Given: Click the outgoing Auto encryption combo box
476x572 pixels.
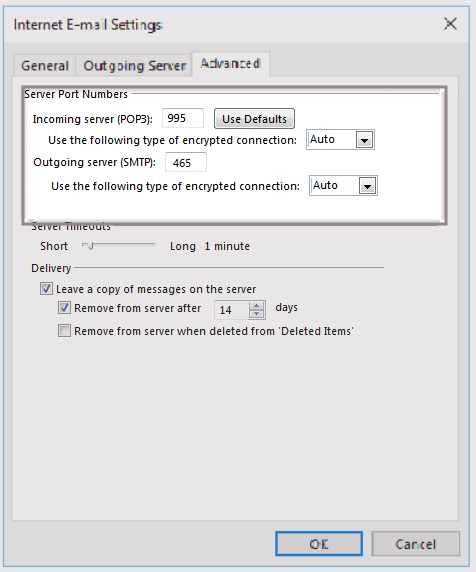Looking at the screenshot, I should [x=343, y=186].
